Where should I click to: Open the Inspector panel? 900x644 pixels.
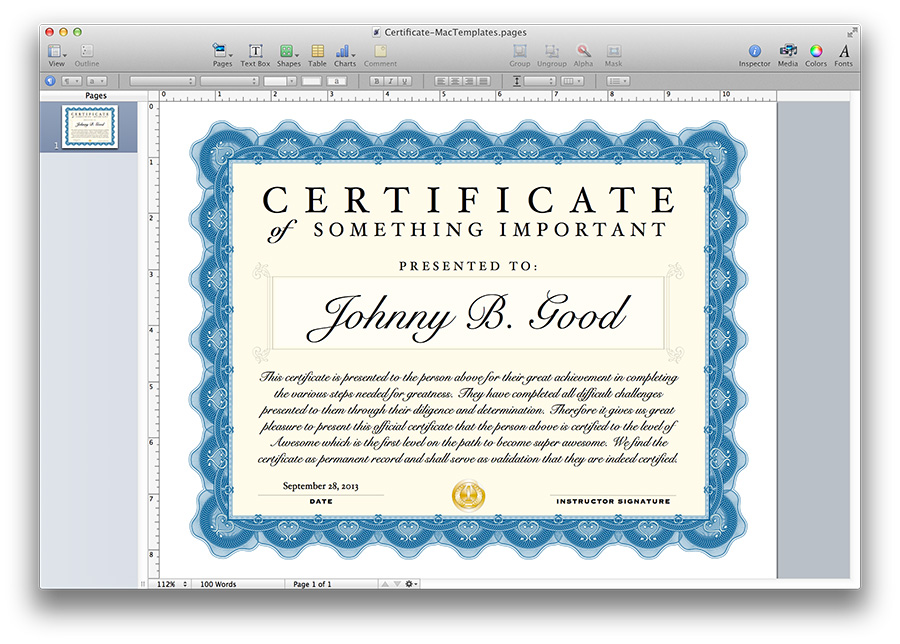coord(754,52)
